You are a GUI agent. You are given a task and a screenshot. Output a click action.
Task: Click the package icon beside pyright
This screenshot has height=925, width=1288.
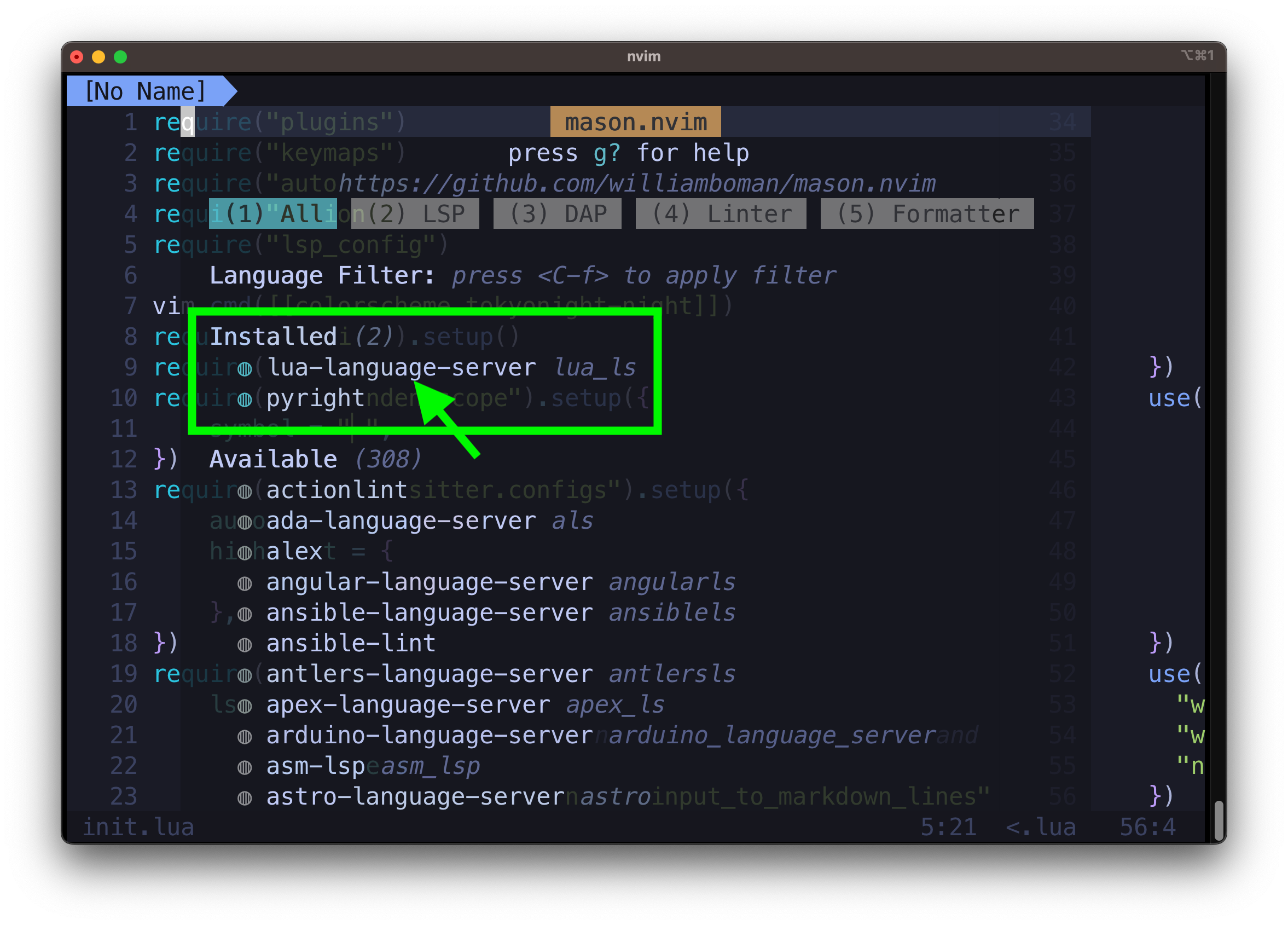click(x=245, y=400)
